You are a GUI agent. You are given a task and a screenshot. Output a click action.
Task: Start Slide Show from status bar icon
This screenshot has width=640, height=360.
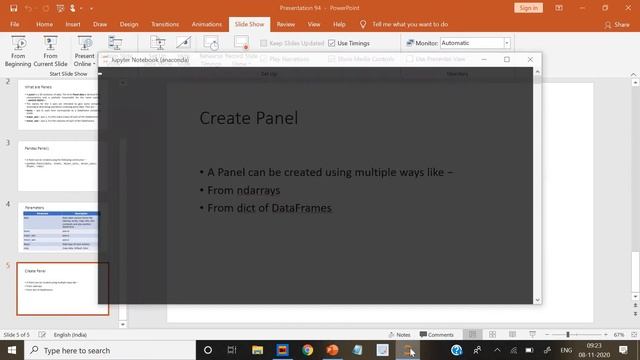(x=532, y=335)
